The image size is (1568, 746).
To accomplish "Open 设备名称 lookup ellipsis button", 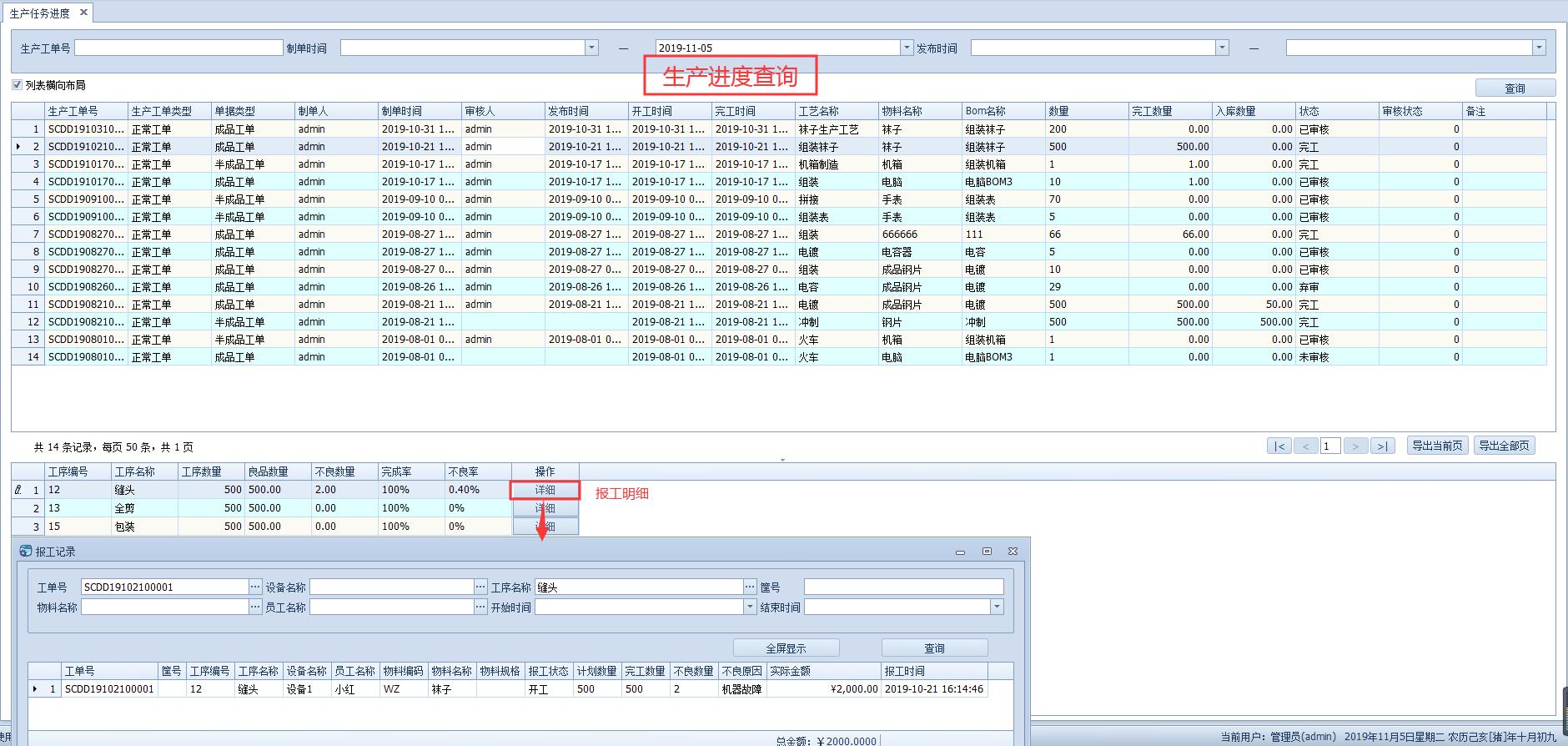I will click(x=480, y=587).
